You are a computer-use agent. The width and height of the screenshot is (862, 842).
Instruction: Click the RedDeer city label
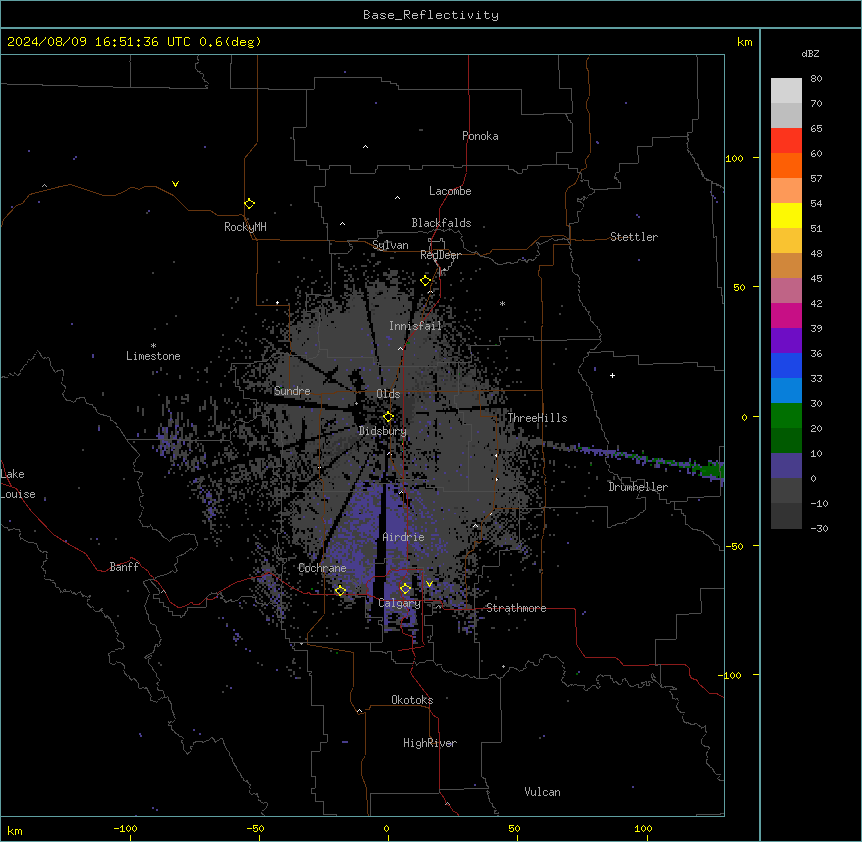(440, 255)
